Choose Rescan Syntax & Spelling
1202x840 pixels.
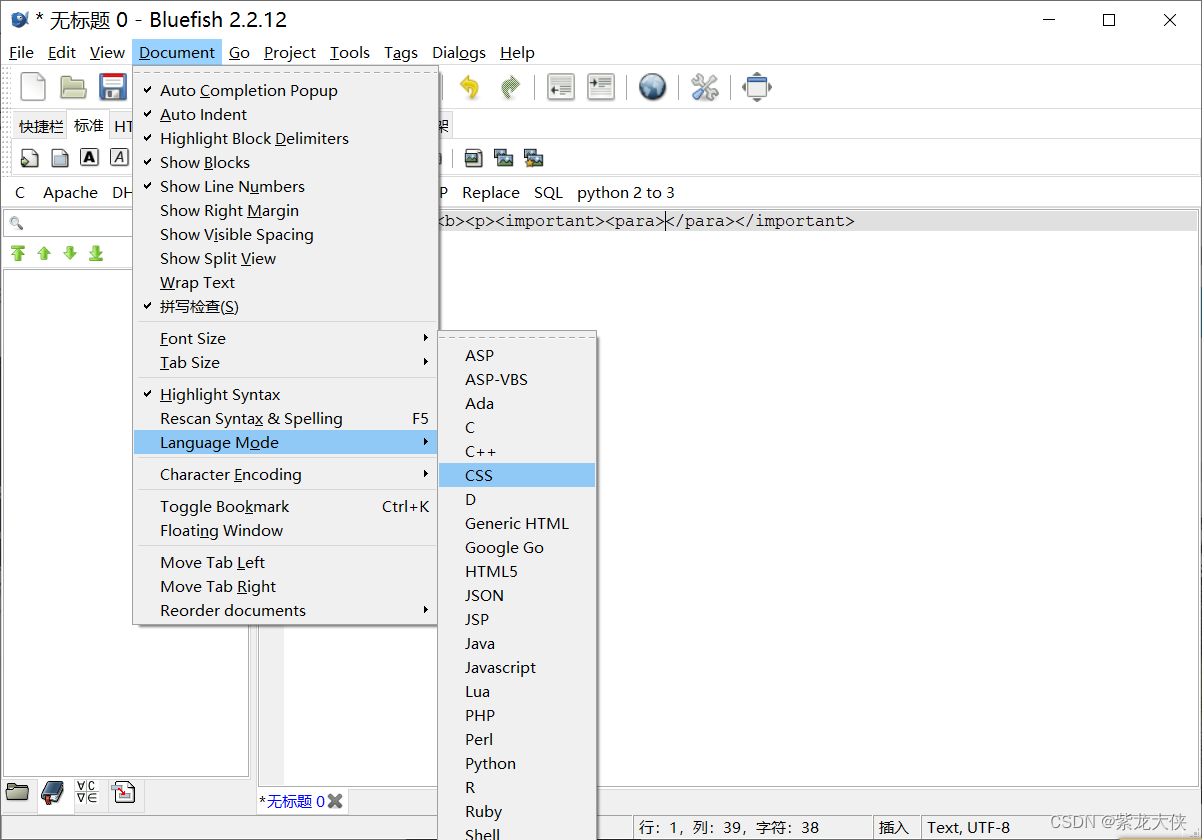[x=285, y=418]
